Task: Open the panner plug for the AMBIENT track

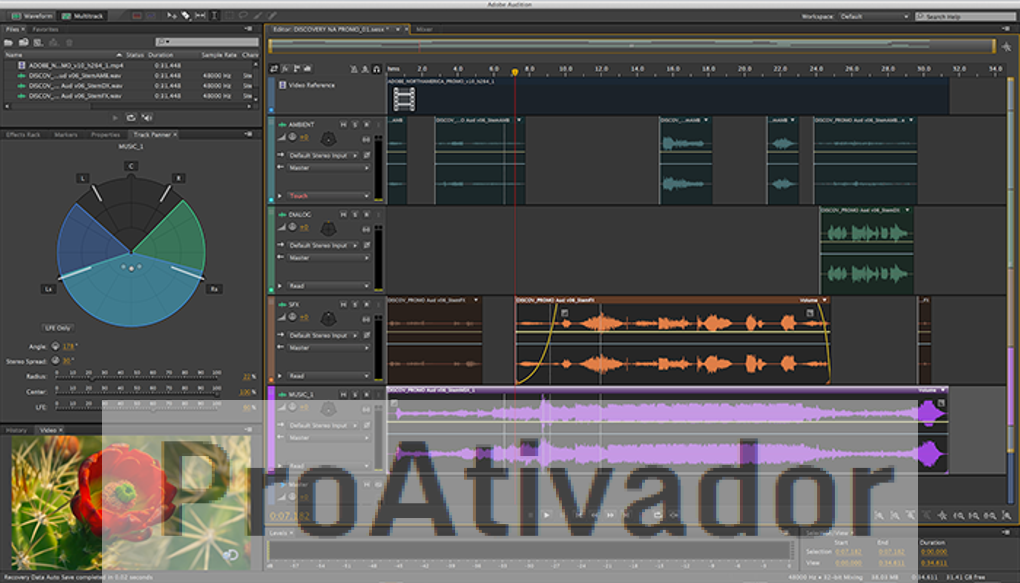Action: [327, 136]
